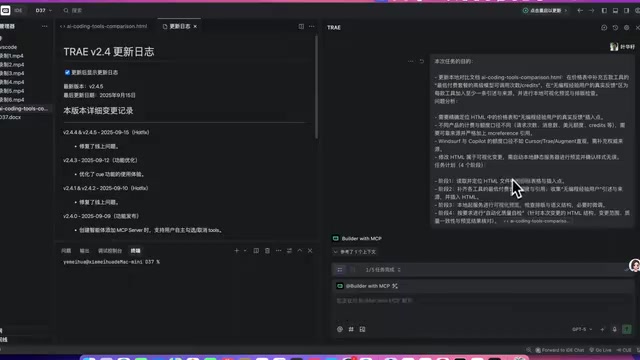The height and width of the screenshot is (360, 640).
Task: Toggle the right sidebar layout icon
Action: click(x=626, y=10)
